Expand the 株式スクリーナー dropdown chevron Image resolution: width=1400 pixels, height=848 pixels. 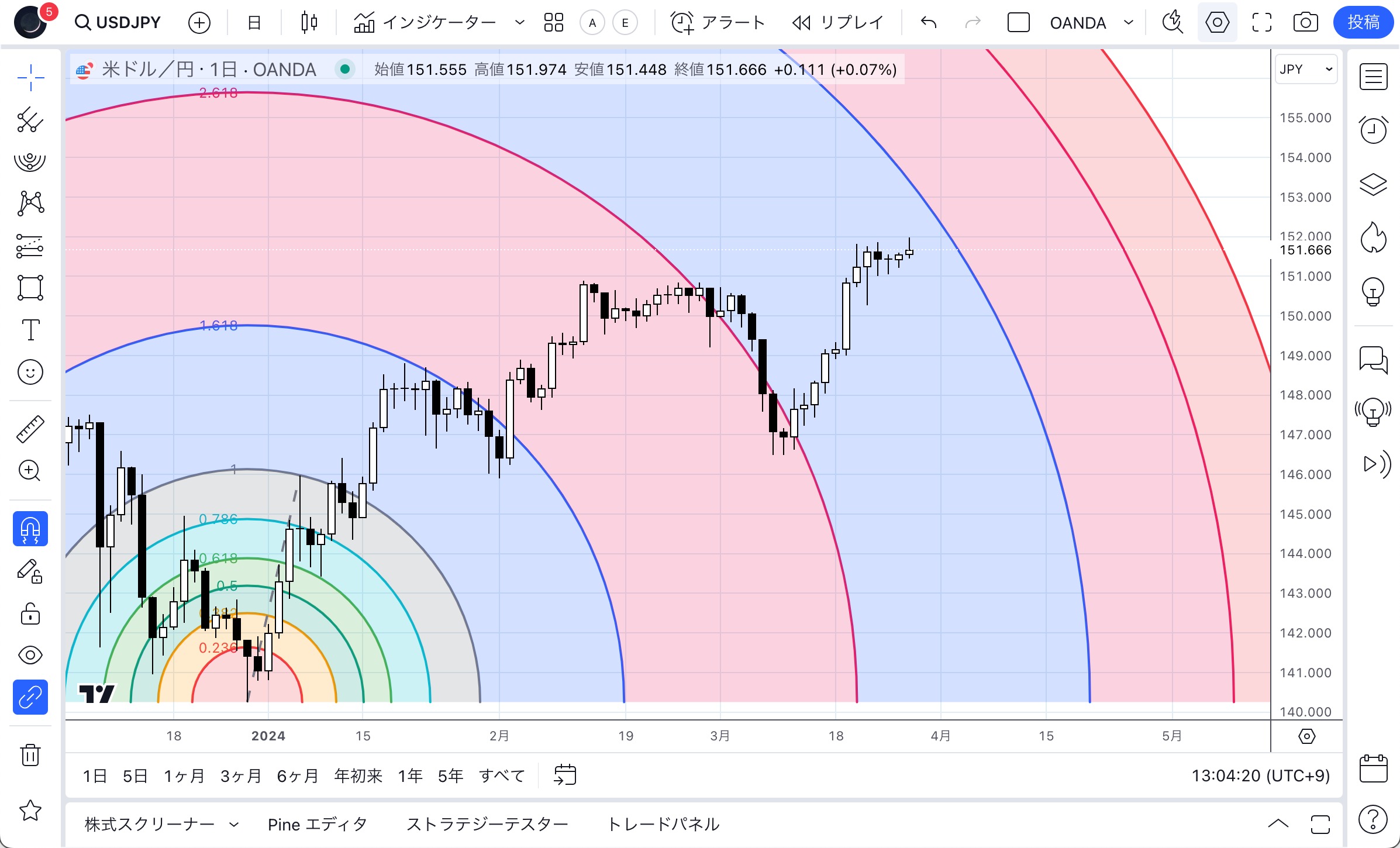[x=234, y=825]
